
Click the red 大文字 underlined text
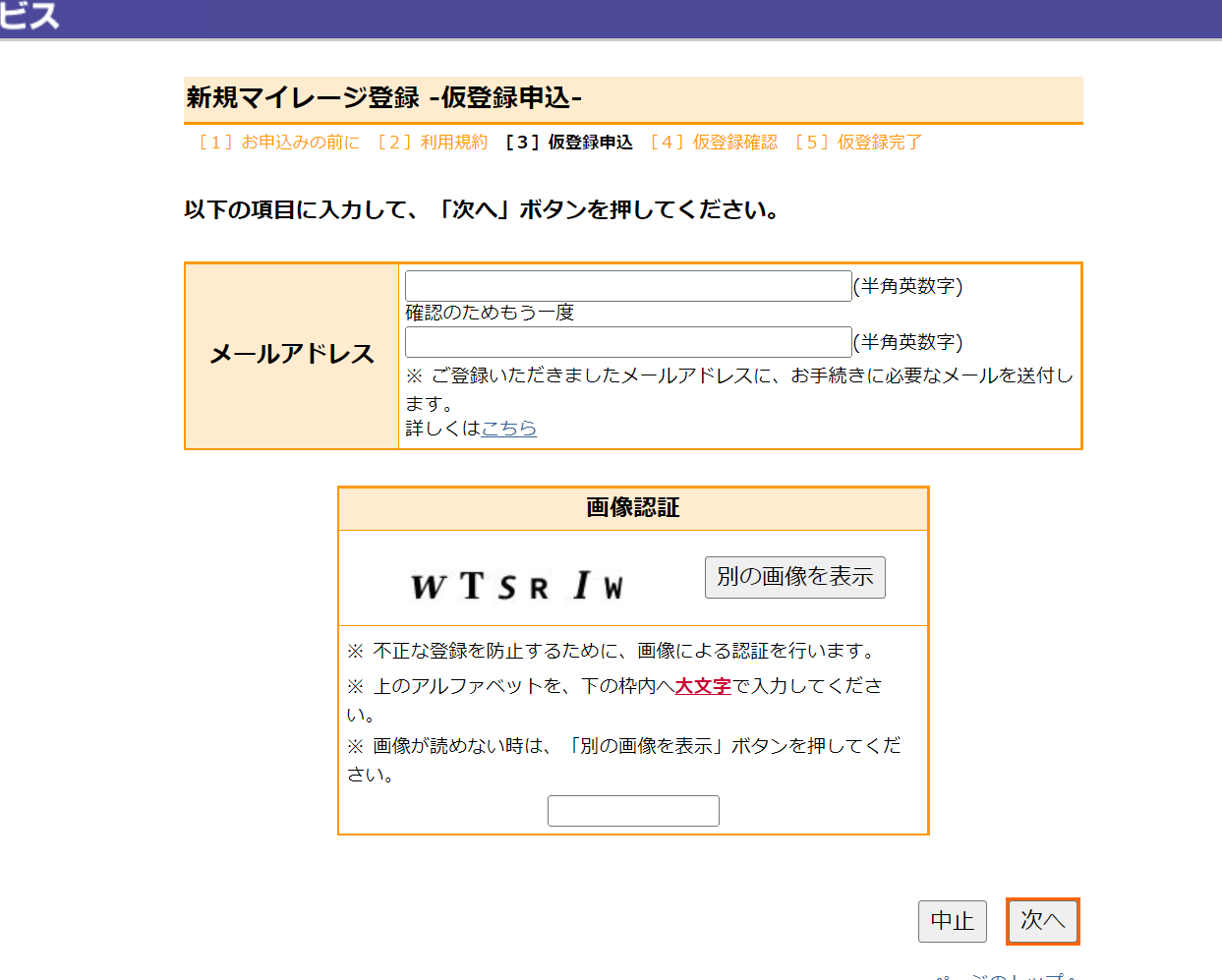coord(703,686)
